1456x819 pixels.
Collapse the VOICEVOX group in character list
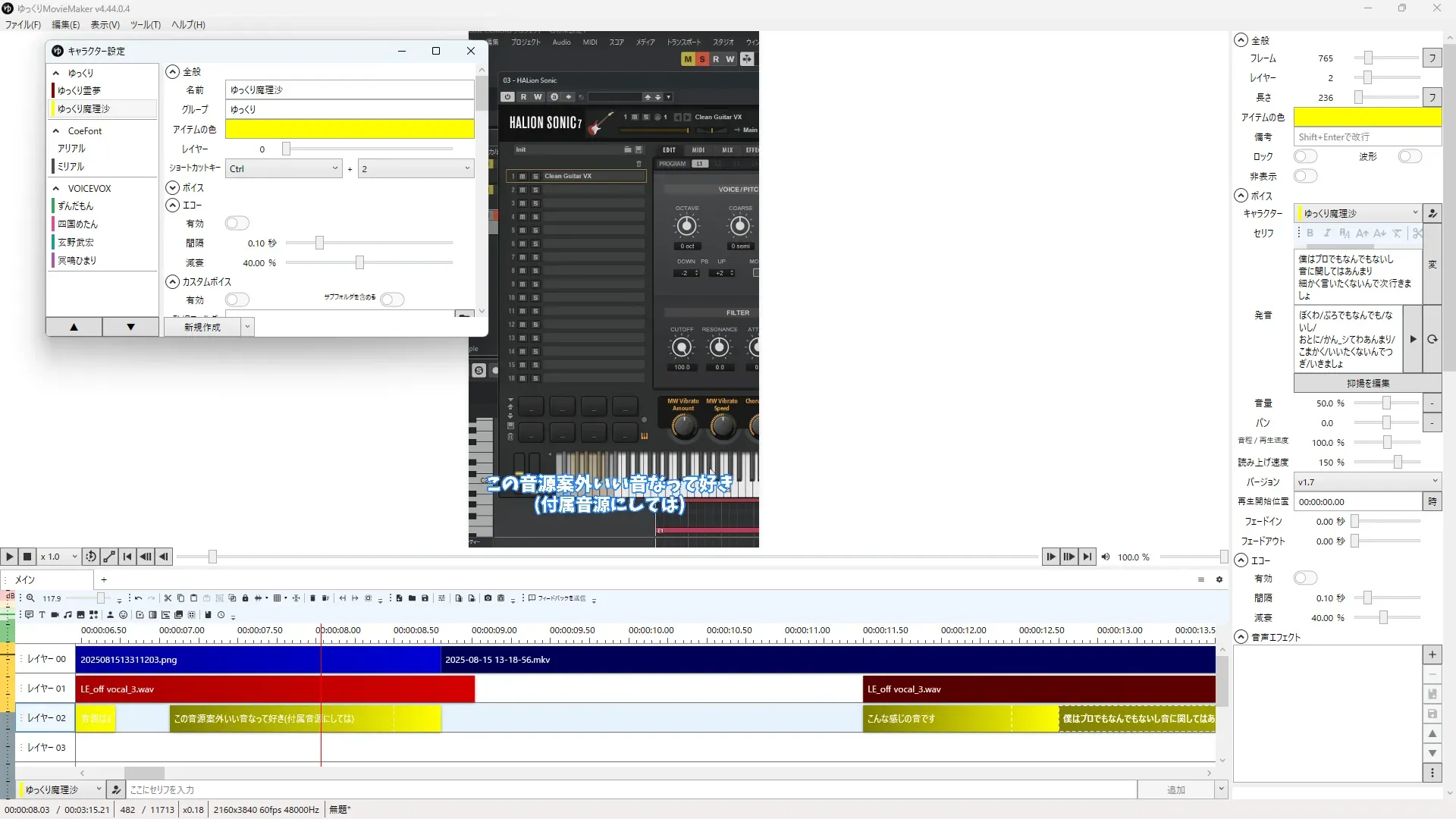click(x=56, y=188)
